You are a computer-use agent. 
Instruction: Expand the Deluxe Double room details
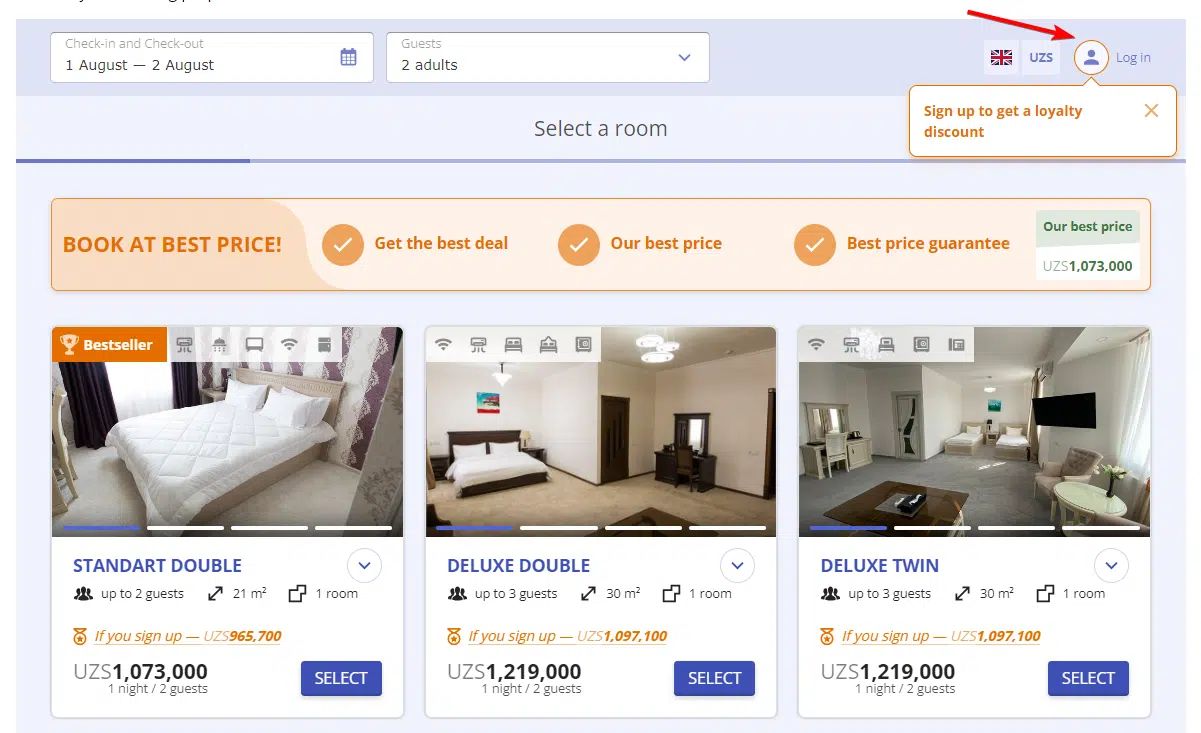[737, 566]
